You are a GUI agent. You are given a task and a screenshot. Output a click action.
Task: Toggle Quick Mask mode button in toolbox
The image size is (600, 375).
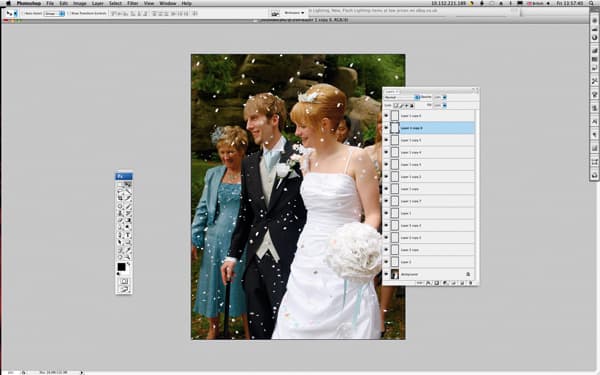[x=124, y=281]
